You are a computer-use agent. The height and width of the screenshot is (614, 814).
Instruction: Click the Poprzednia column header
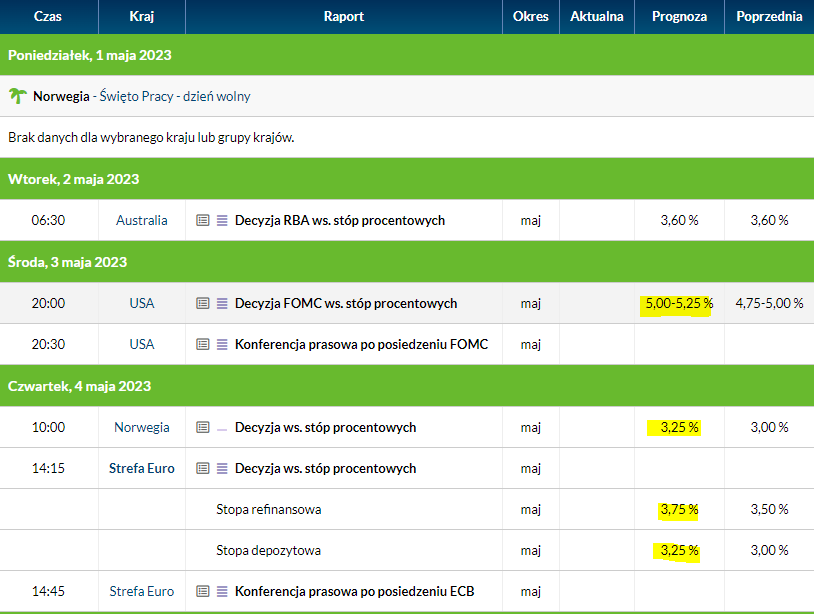pyautogui.click(x=769, y=17)
